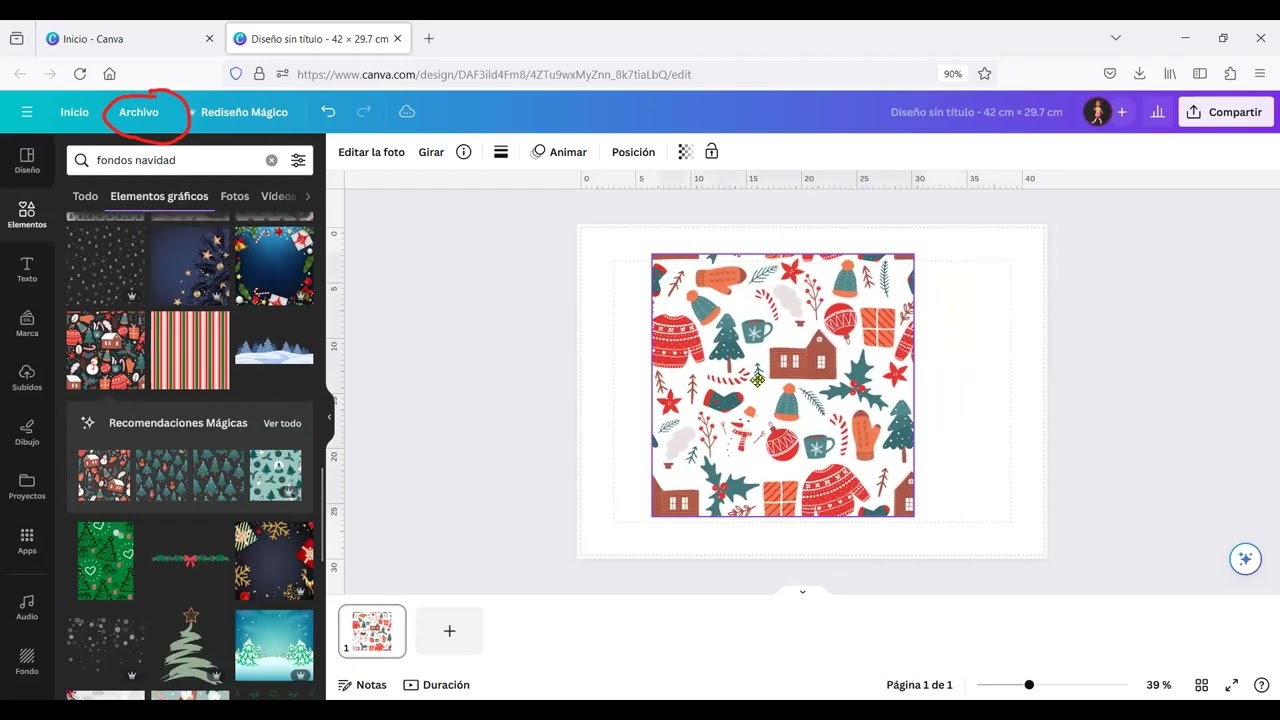Click the Ver todo link
Screen dimensions: 1280x720
282,423
